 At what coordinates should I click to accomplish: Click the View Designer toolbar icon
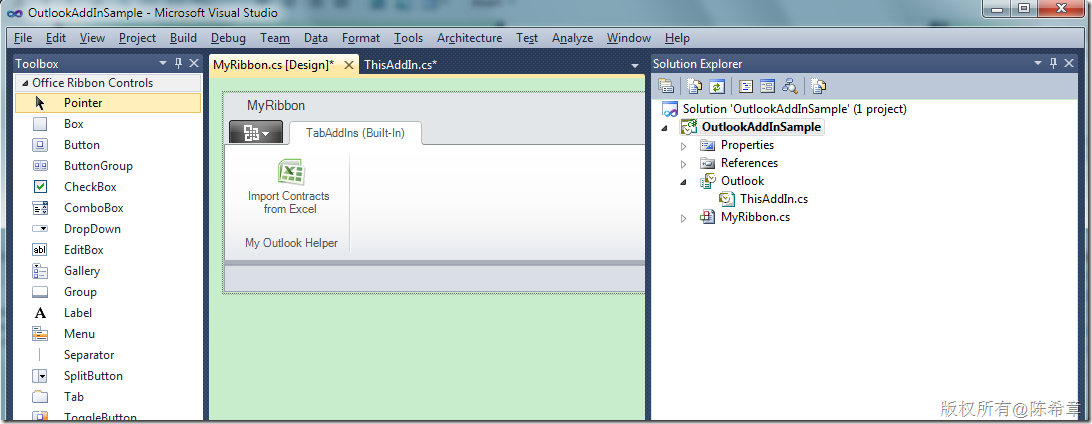[x=767, y=86]
